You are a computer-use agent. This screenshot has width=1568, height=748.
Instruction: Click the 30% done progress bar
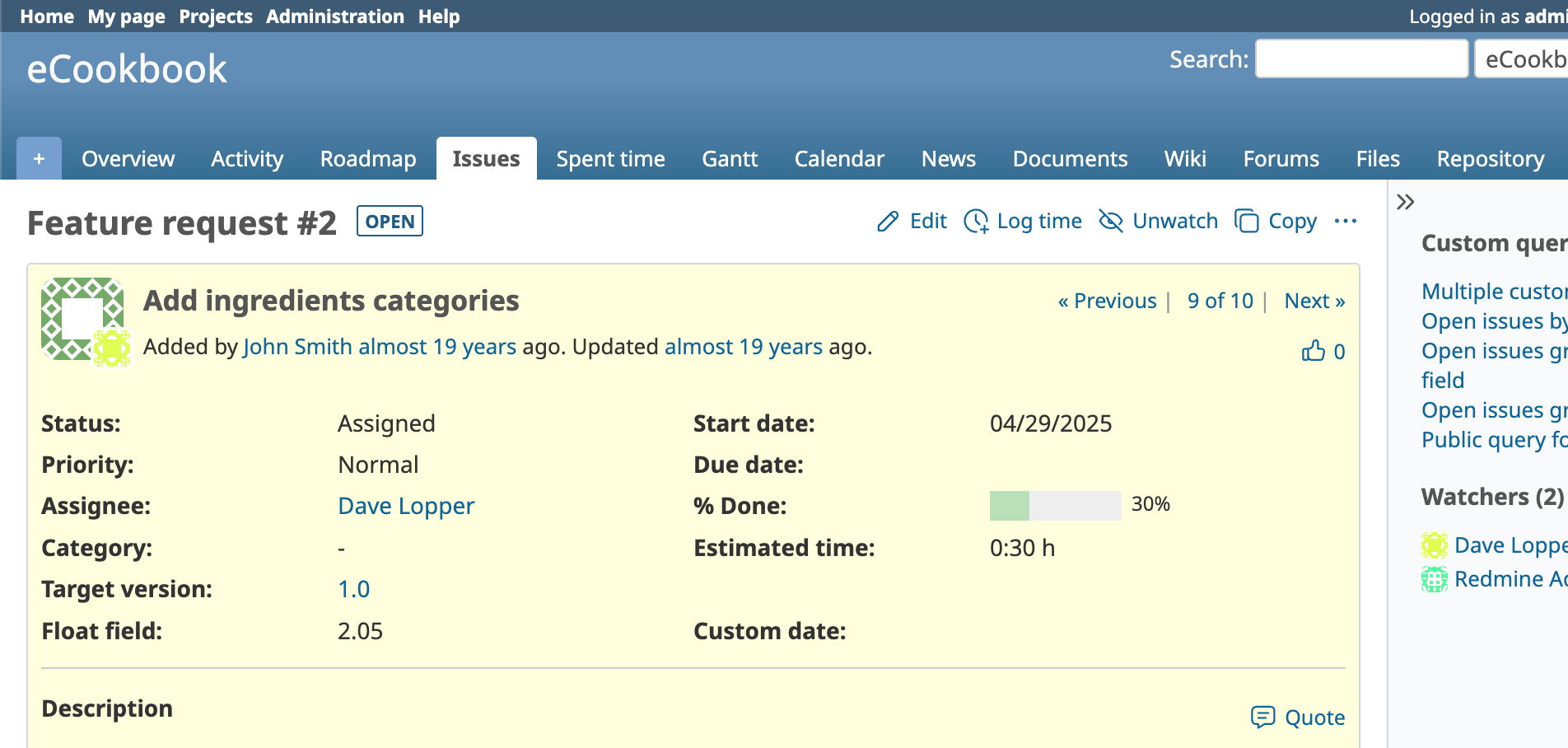[1054, 505]
